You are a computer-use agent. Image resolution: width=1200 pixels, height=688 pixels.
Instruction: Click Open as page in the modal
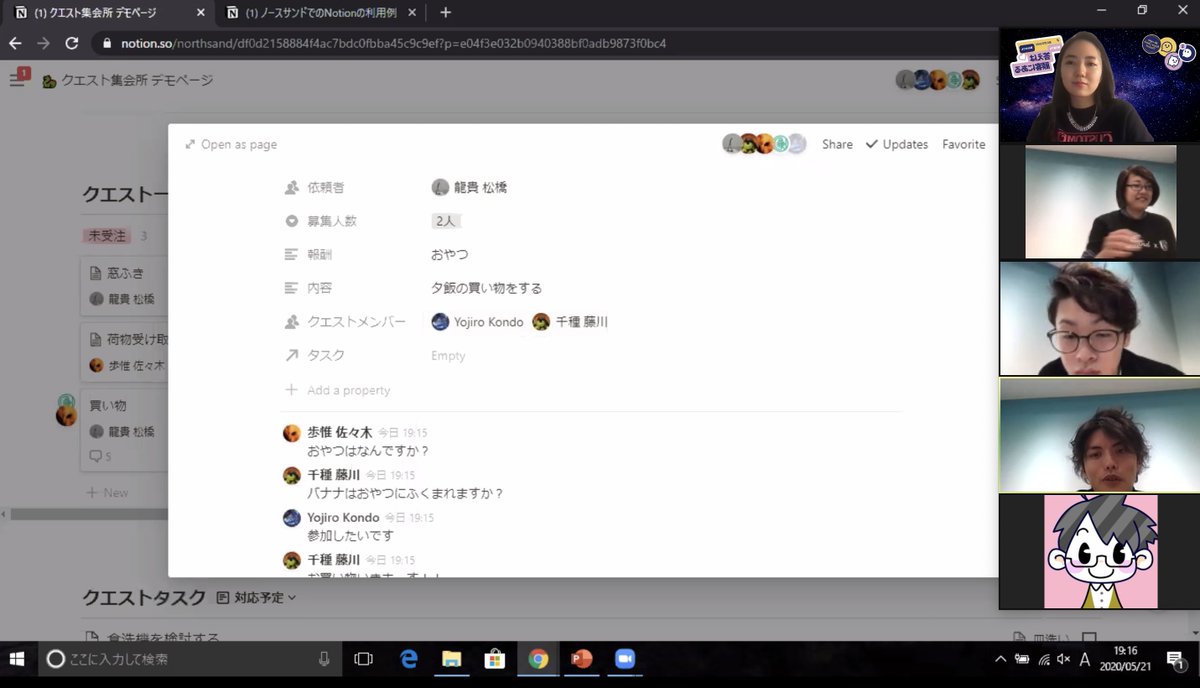[231, 145]
